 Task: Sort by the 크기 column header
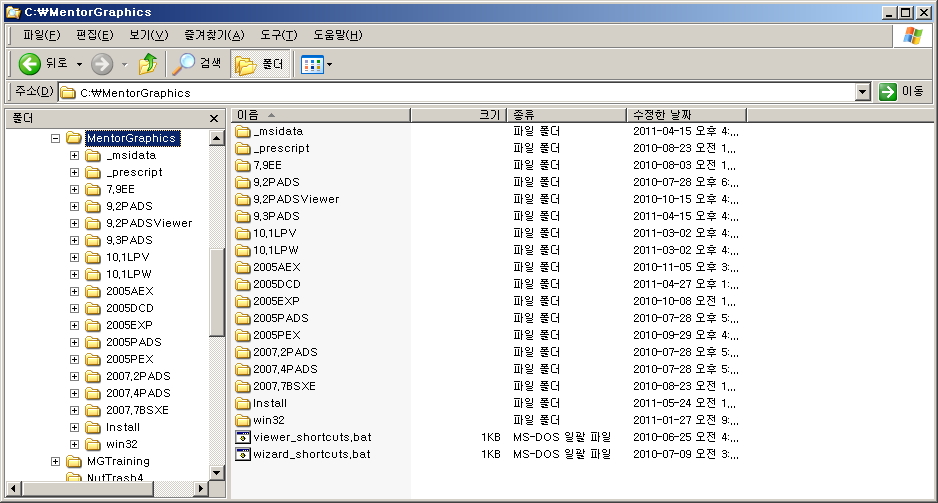click(x=459, y=114)
